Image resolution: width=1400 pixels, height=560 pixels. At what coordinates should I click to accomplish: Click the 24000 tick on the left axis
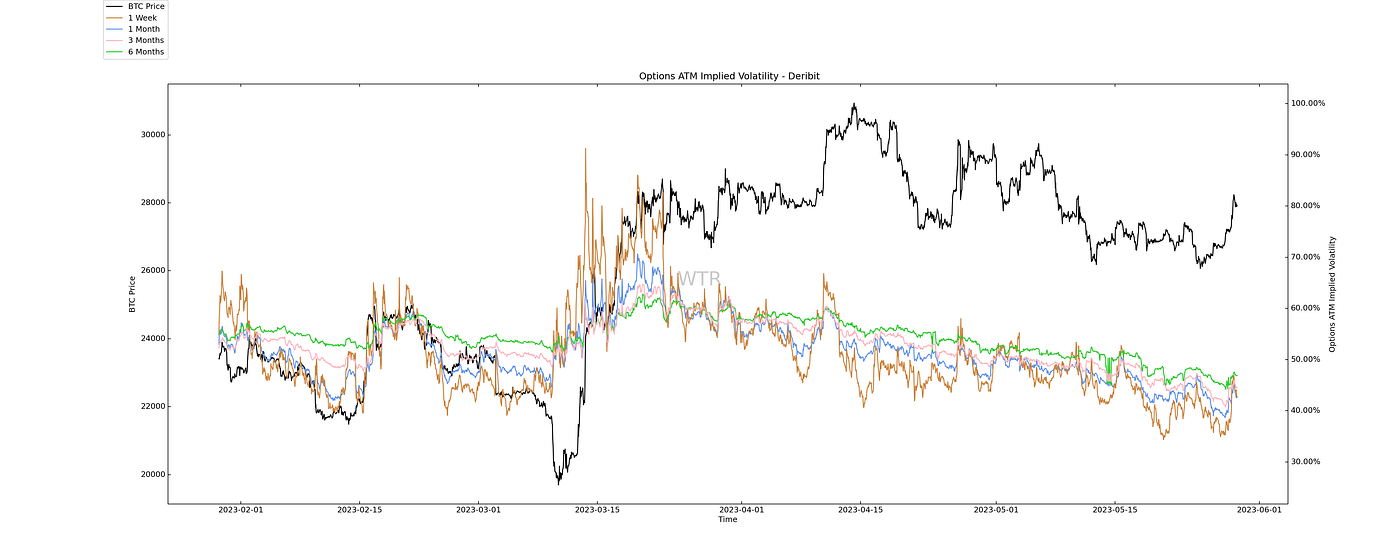152,339
